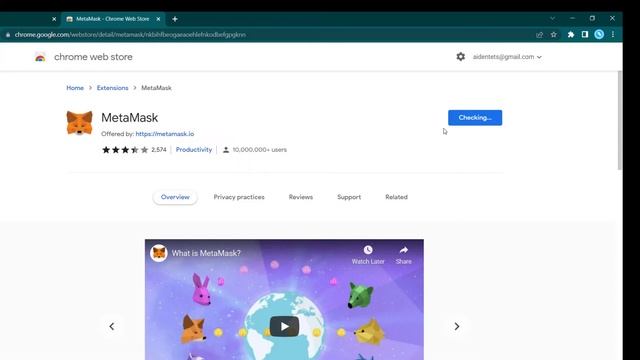Bookmark this page with star icon
The width and height of the screenshot is (640, 360).
coord(553,35)
